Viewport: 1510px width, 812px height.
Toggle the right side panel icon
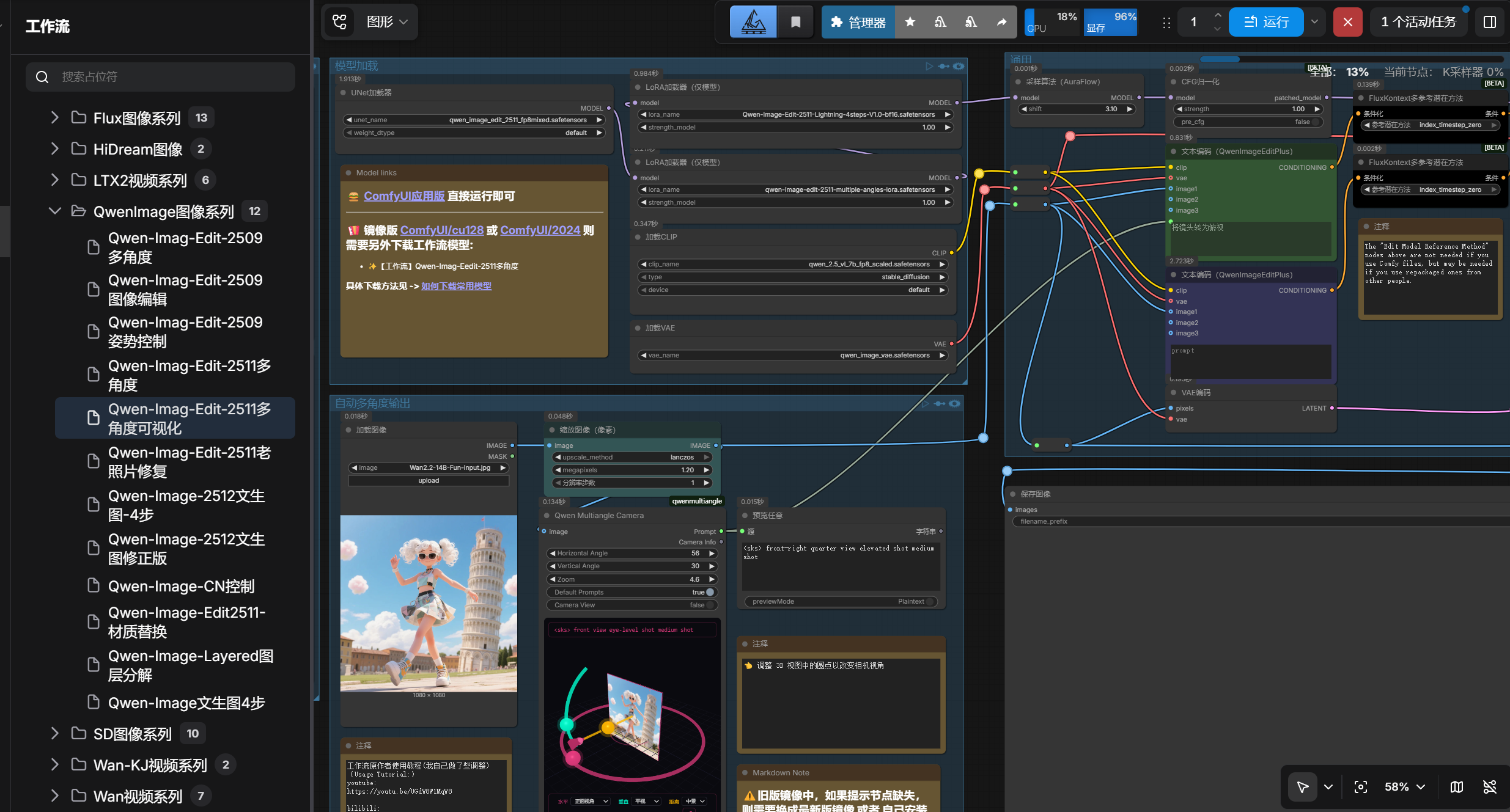tap(1490, 22)
